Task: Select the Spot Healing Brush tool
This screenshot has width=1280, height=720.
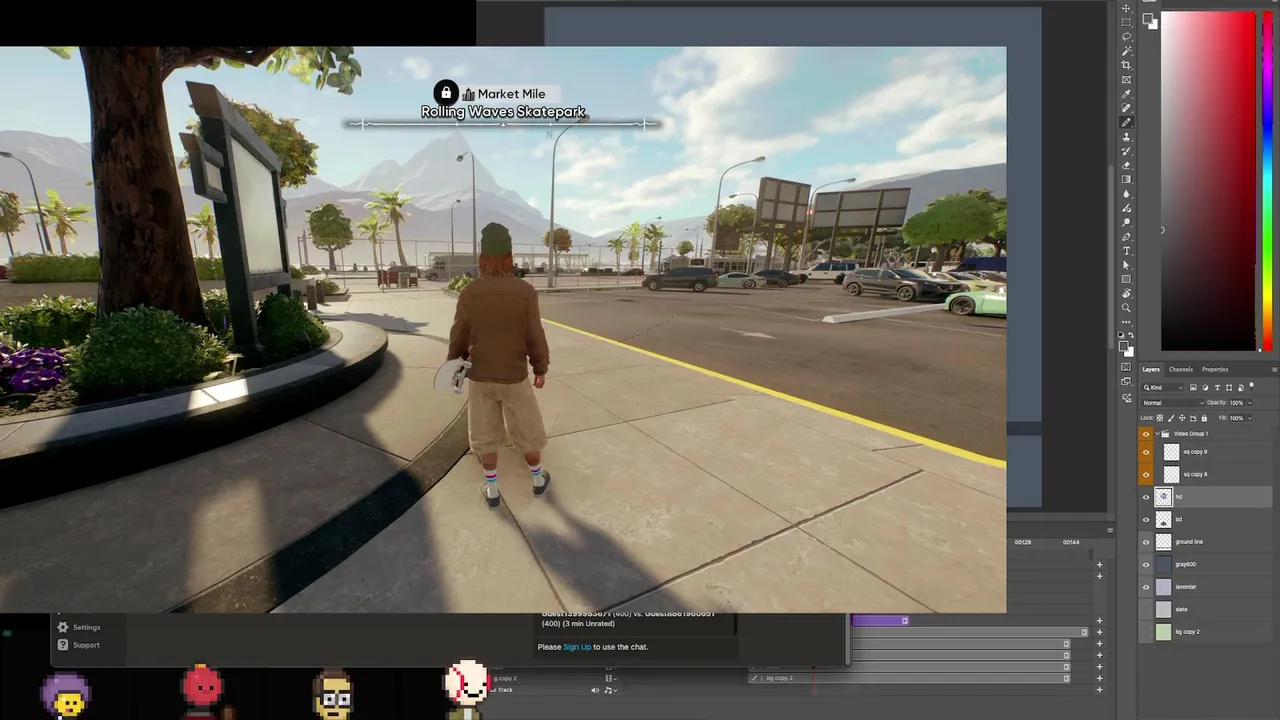Action: (1127, 108)
